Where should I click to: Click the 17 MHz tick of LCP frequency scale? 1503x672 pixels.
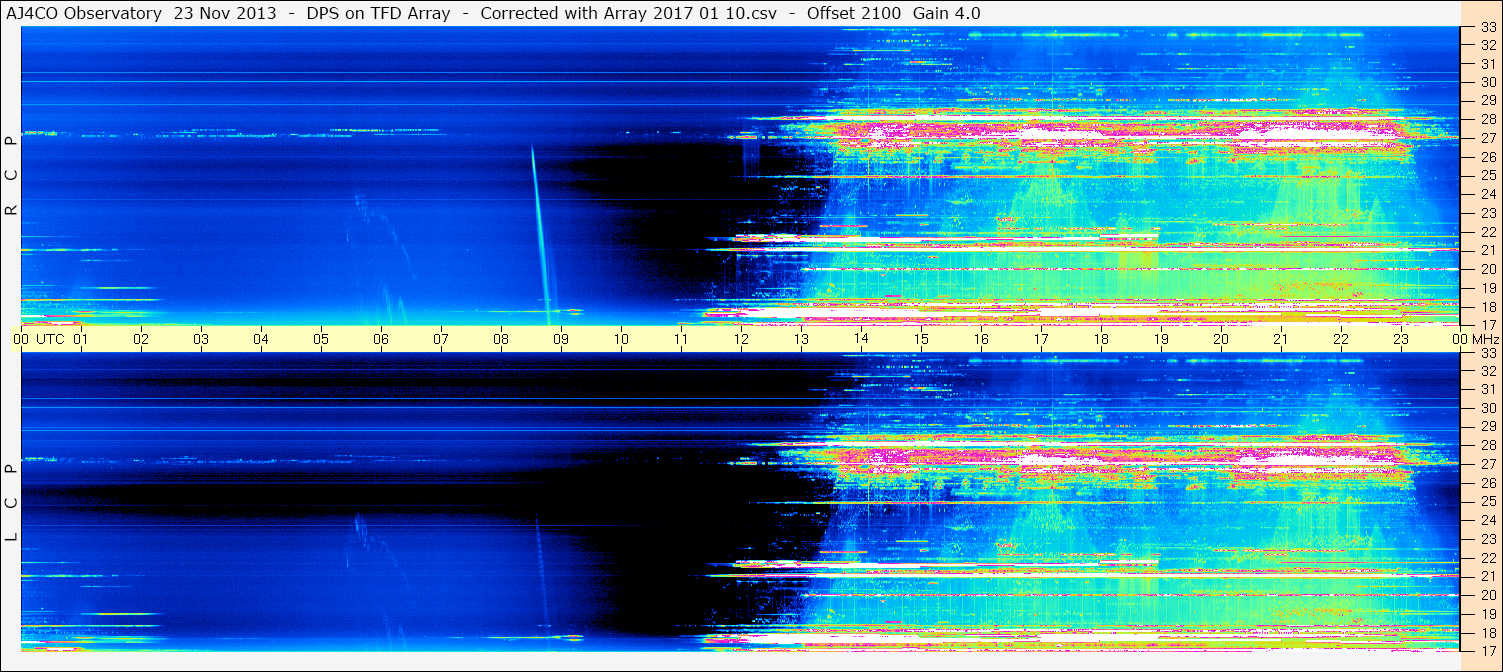coord(1488,650)
